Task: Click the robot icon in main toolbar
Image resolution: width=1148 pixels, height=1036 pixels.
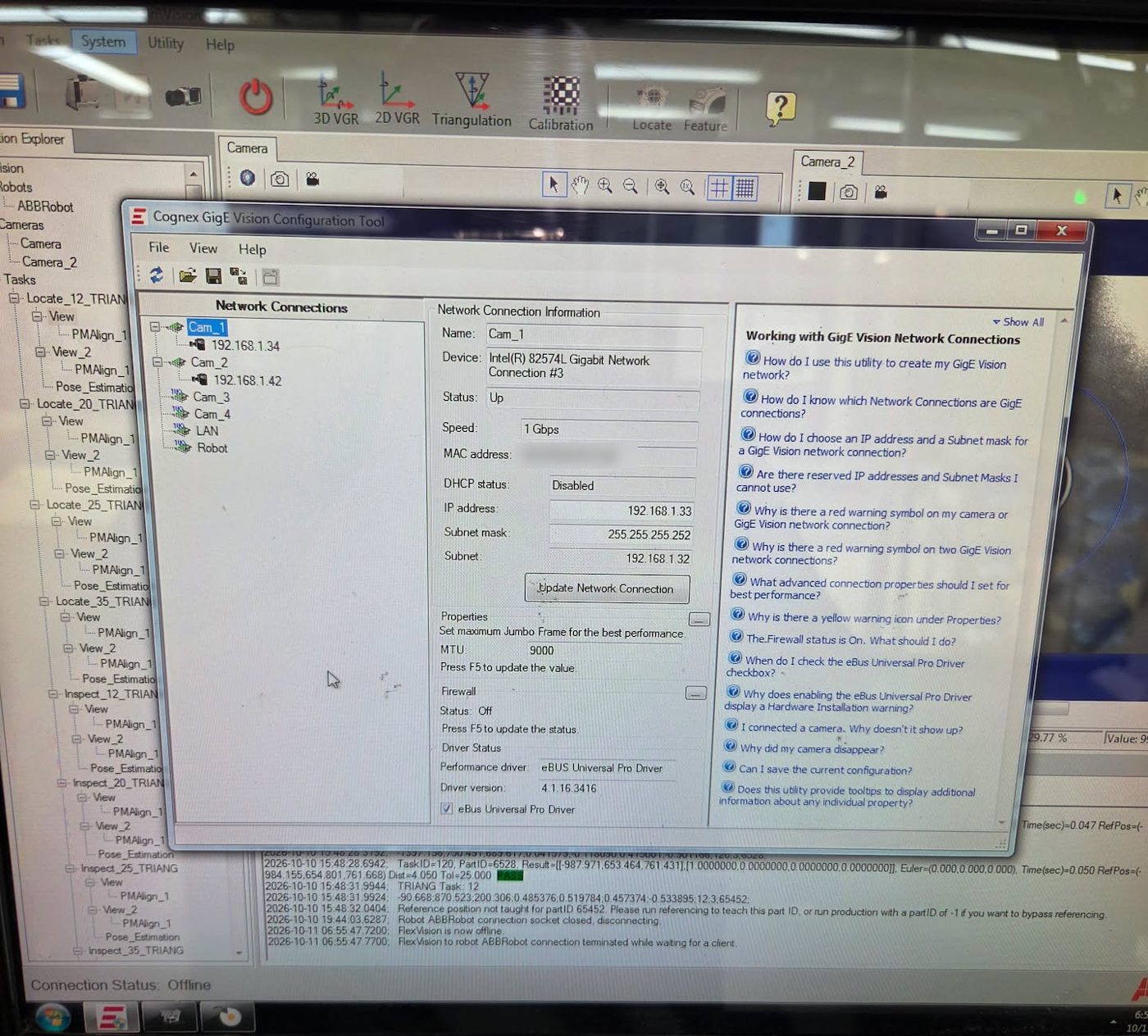Action: coord(82,92)
